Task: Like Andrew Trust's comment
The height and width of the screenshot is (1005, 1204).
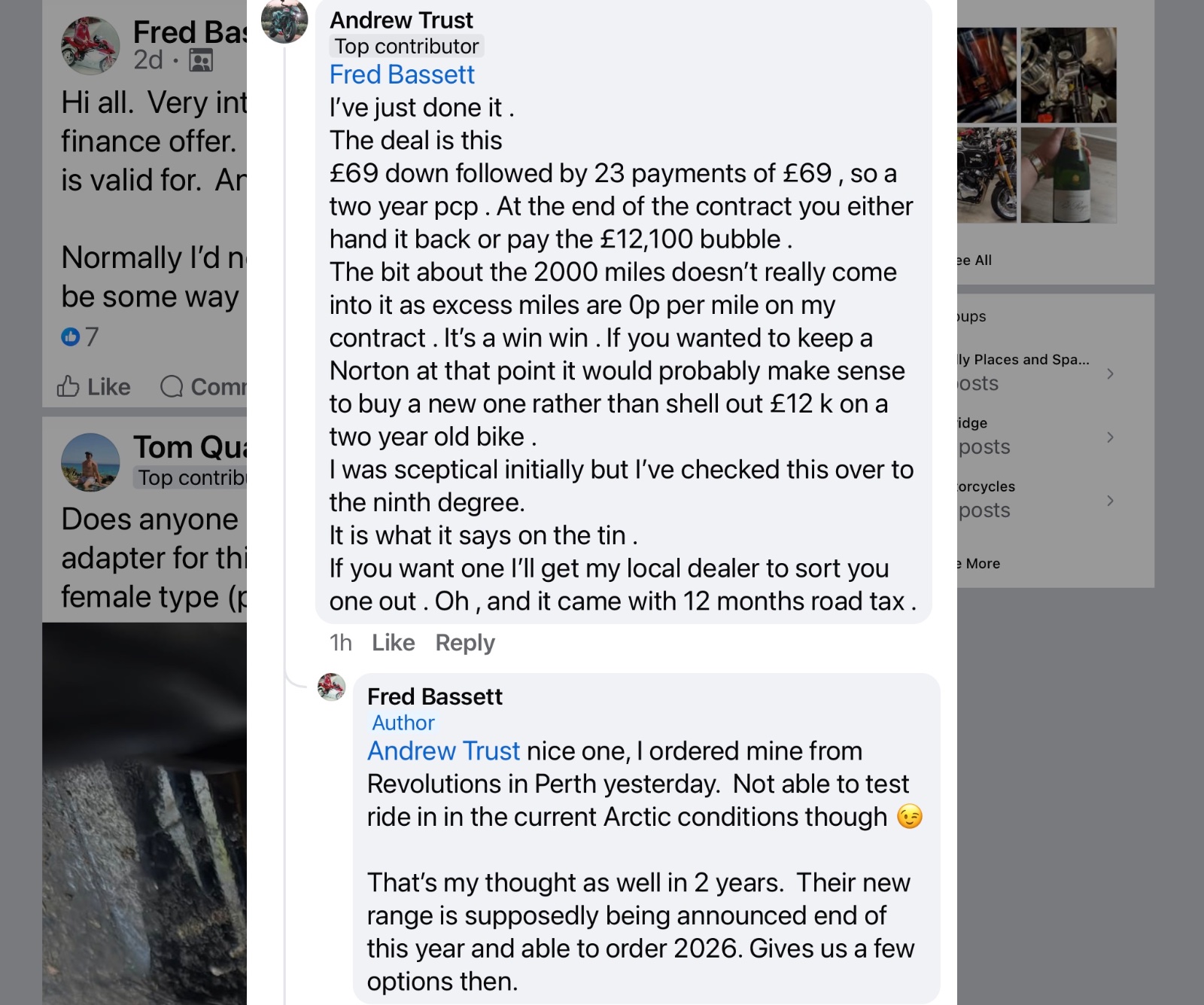Action: [393, 643]
